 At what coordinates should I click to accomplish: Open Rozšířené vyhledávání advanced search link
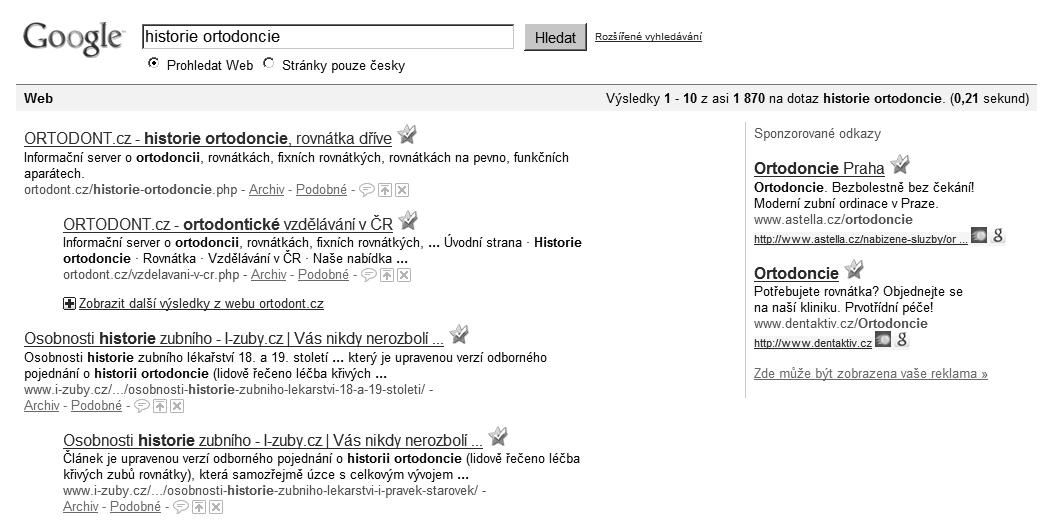pyautogui.click(x=648, y=37)
